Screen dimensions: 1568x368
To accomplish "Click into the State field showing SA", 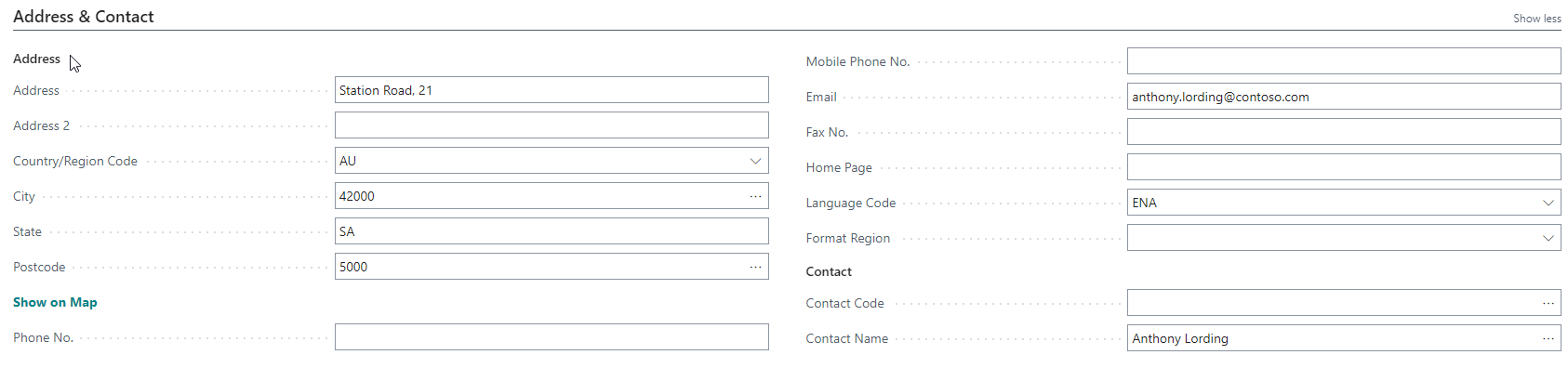I will coord(551,231).
